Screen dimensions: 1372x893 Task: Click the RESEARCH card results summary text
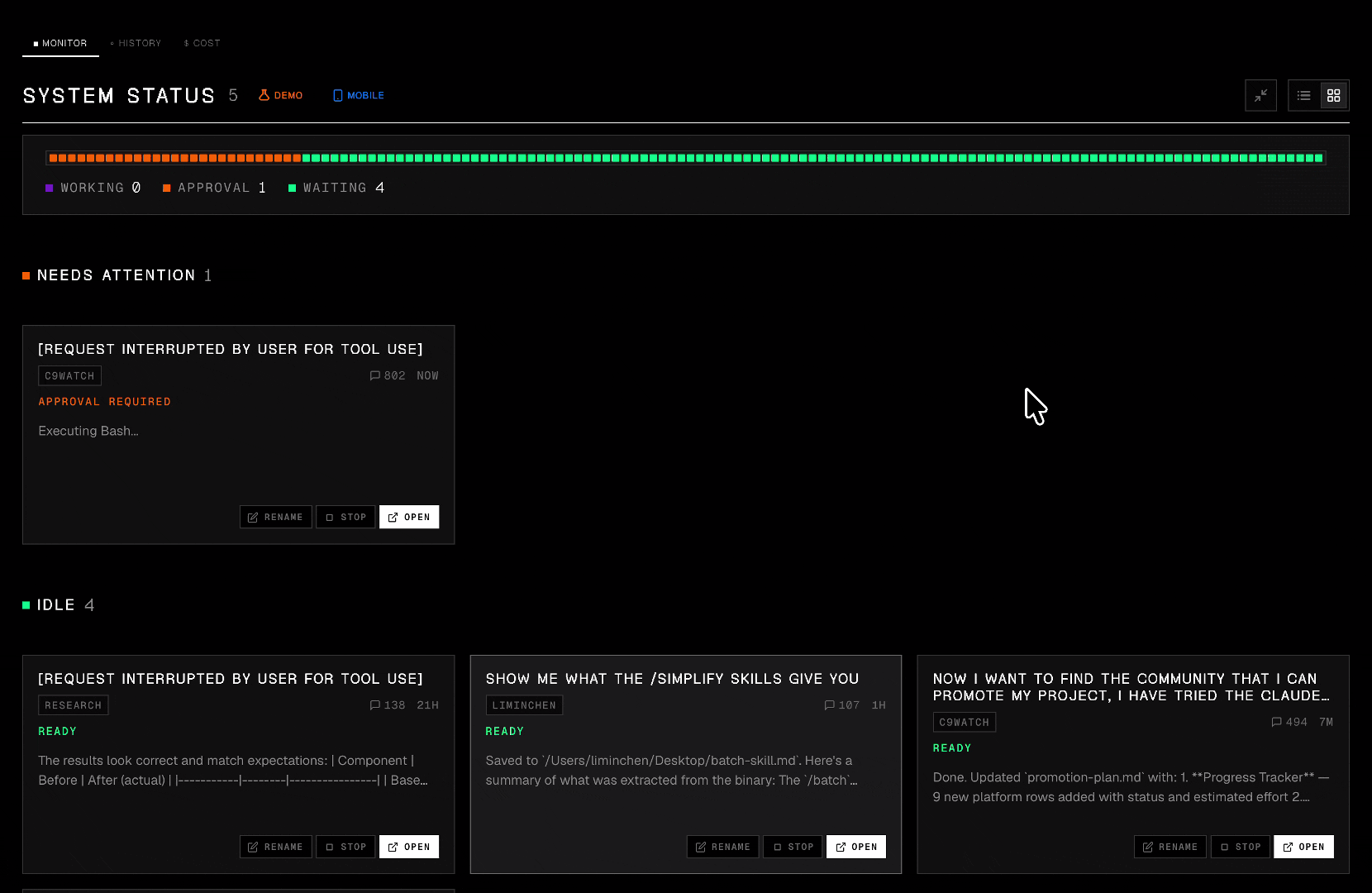233,771
